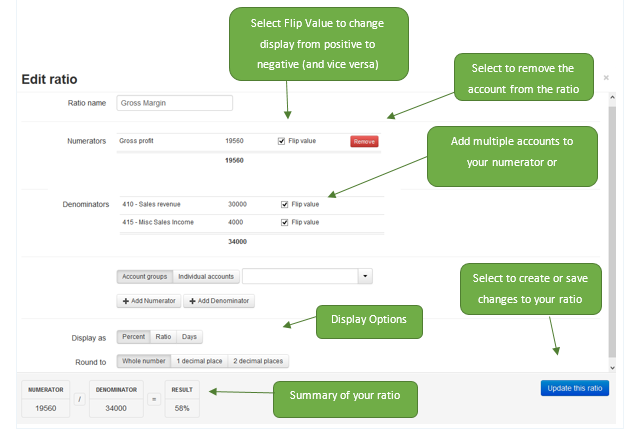The height and width of the screenshot is (435, 628).
Task: Click Update this ratio button
Action: point(574,388)
